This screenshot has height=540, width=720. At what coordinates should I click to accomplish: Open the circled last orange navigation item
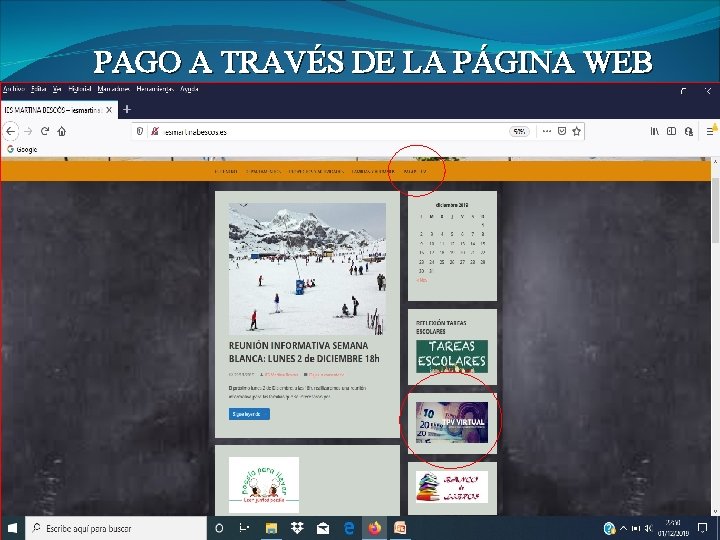click(415, 171)
